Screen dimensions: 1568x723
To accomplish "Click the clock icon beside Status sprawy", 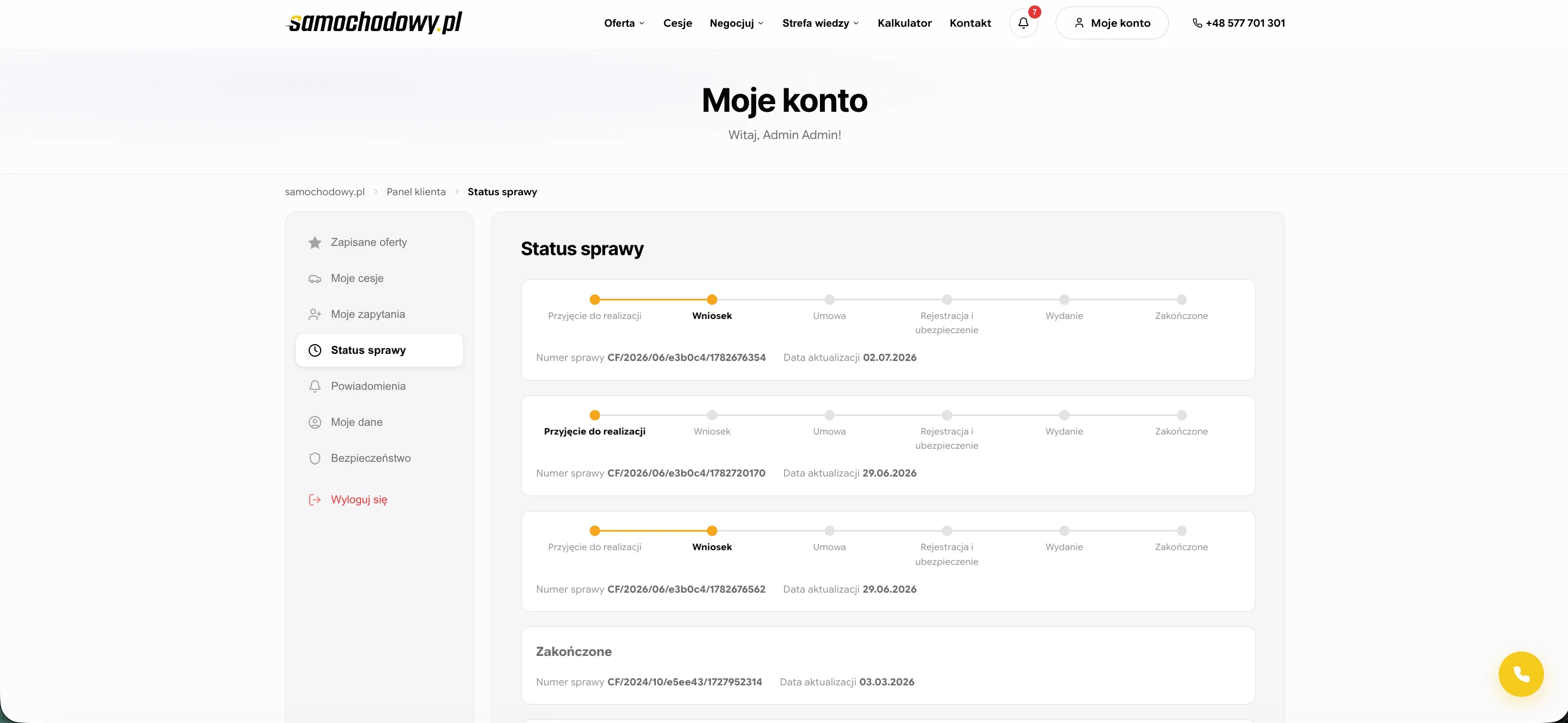I will (x=315, y=351).
